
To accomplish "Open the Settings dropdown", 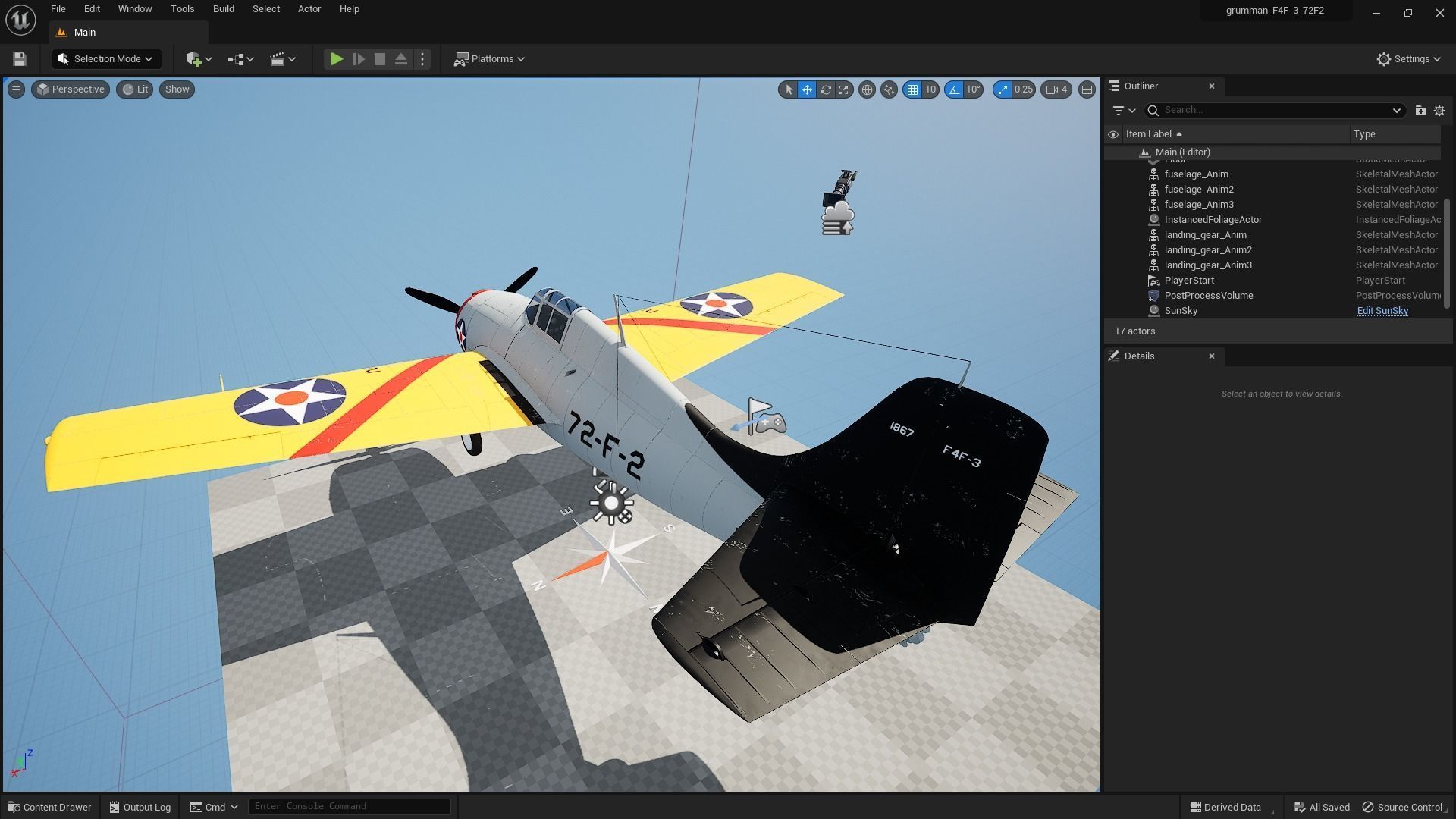I will 1408,59.
